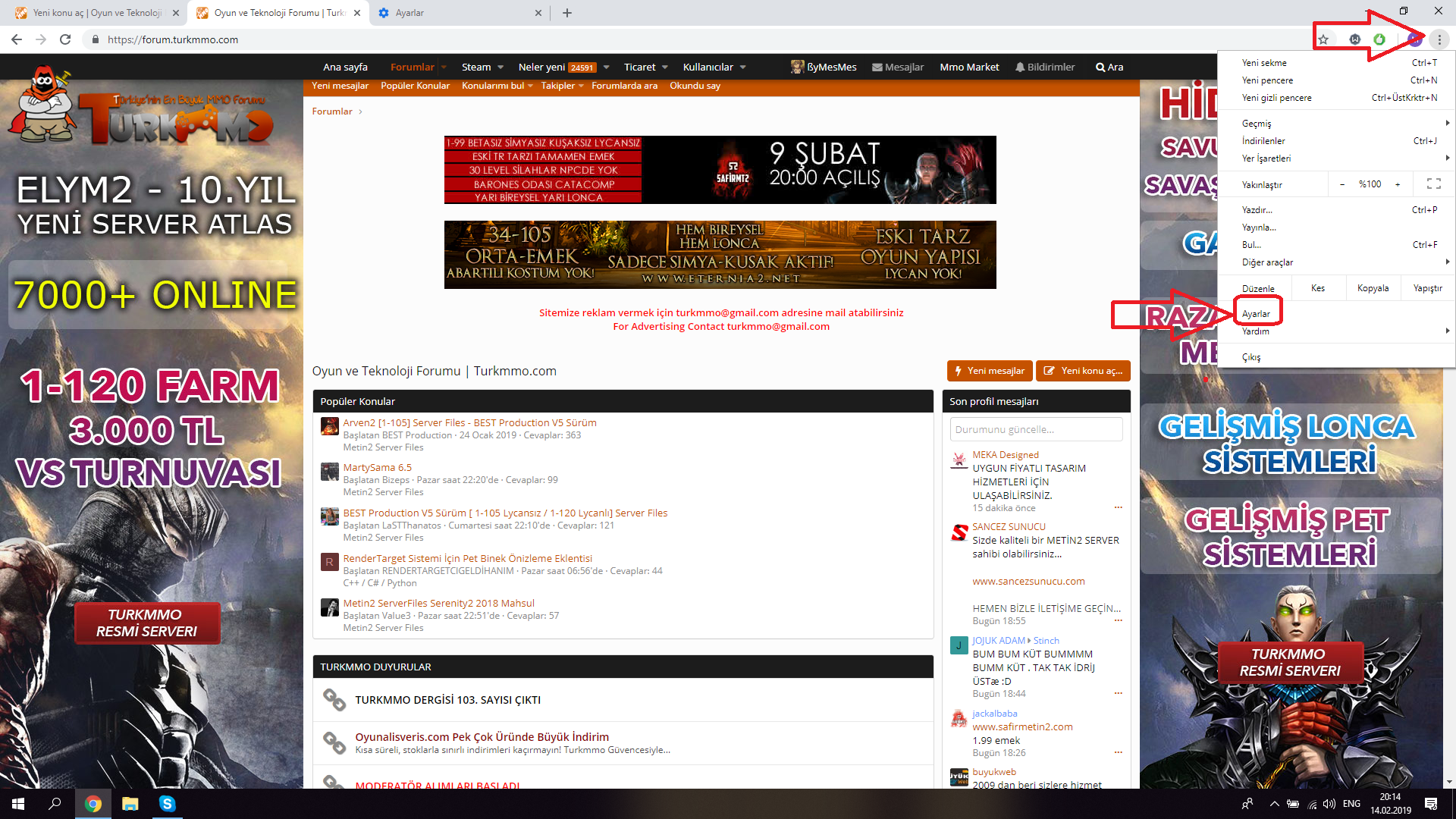Image resolution: width=1456 pixels, height=819 pixels.
Task: Click the zoom out minus button
Action: pos(1342,184)
